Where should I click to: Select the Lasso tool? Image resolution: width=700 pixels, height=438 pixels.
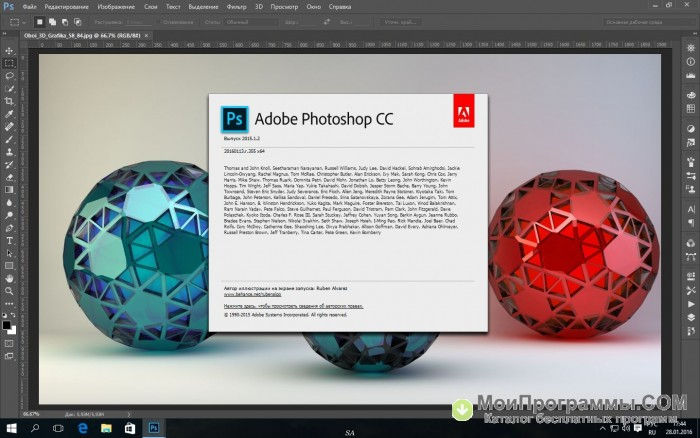(9, 76)
